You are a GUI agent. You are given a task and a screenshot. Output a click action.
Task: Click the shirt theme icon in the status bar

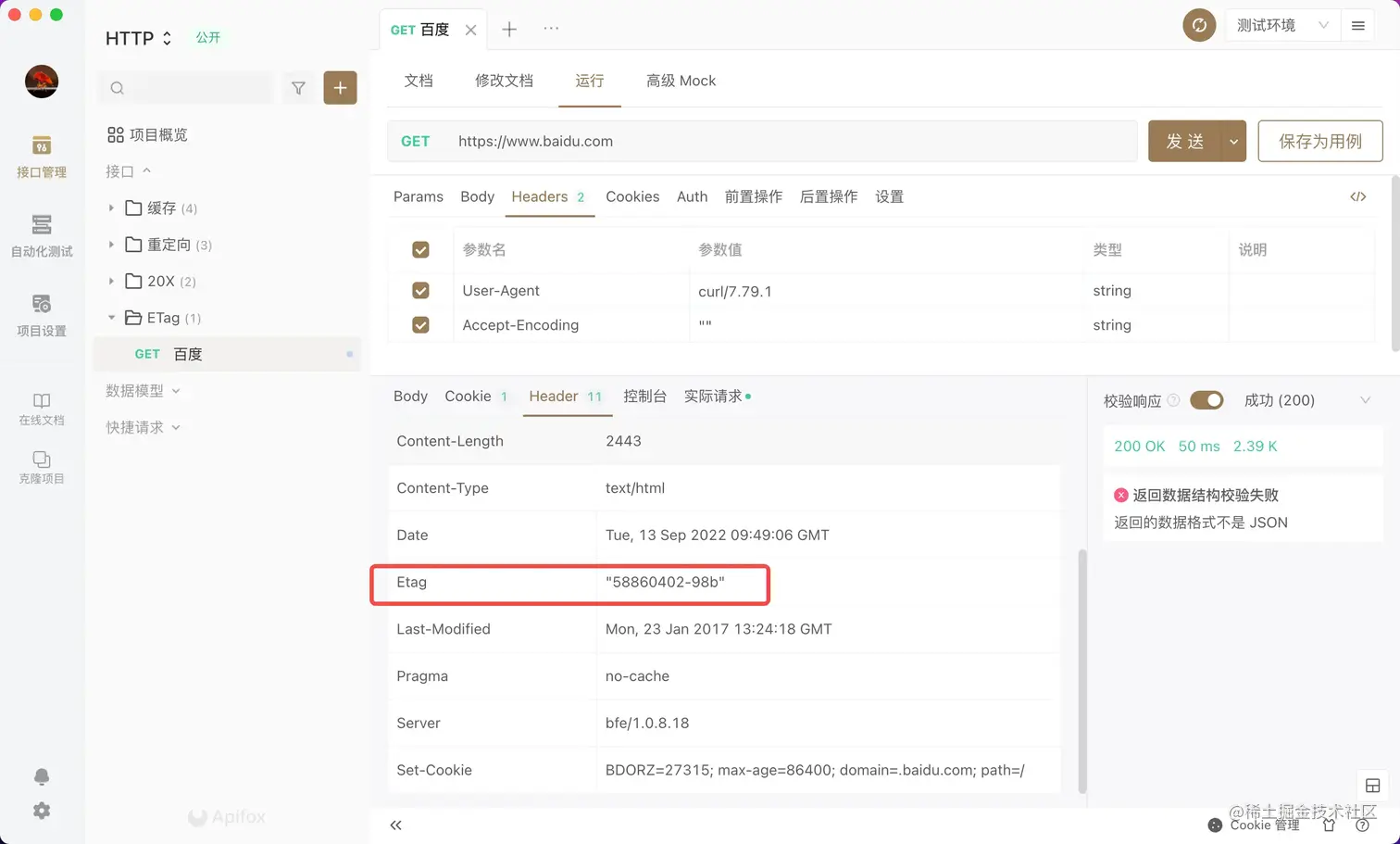1330,825
